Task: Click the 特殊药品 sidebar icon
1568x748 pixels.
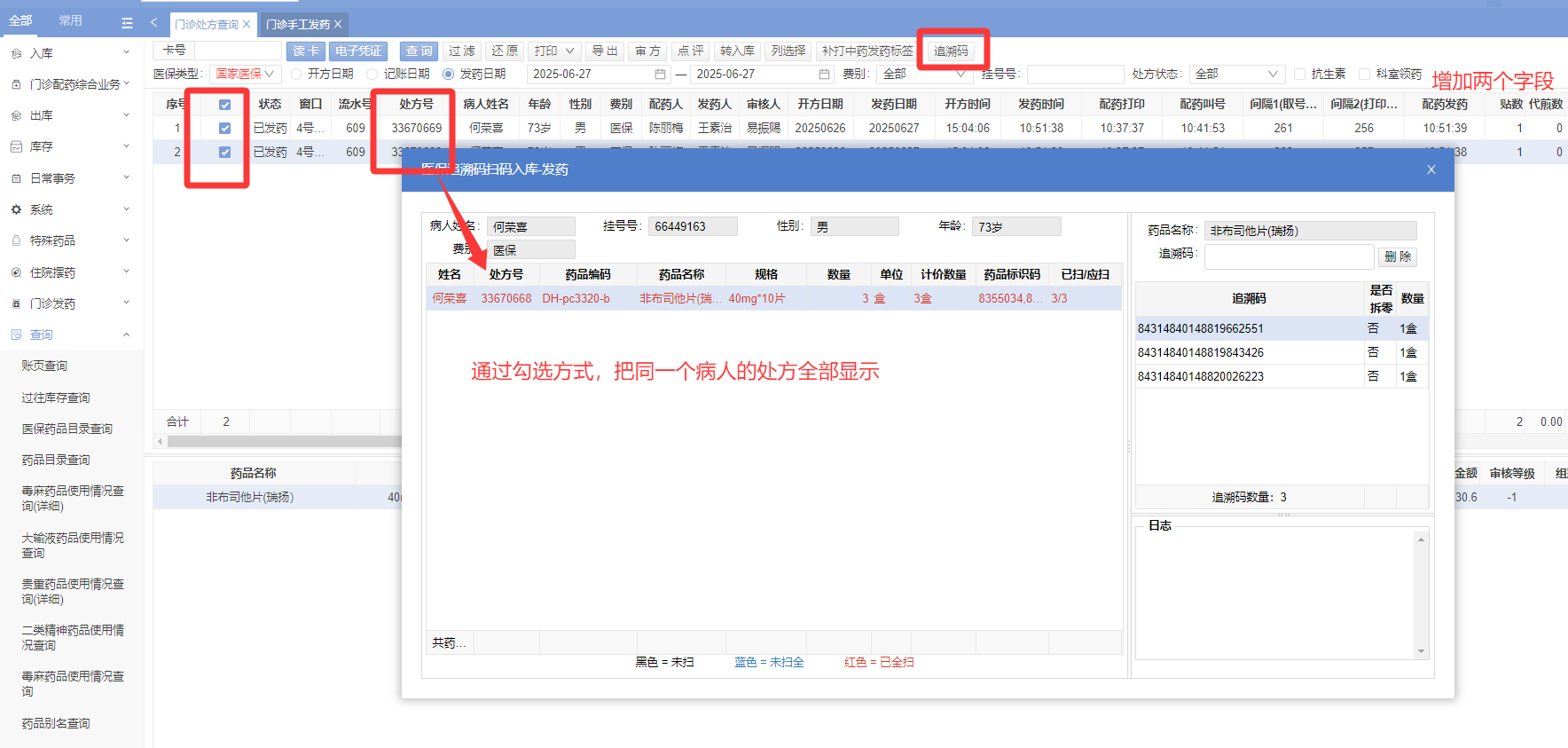Action: pos(16,240)
